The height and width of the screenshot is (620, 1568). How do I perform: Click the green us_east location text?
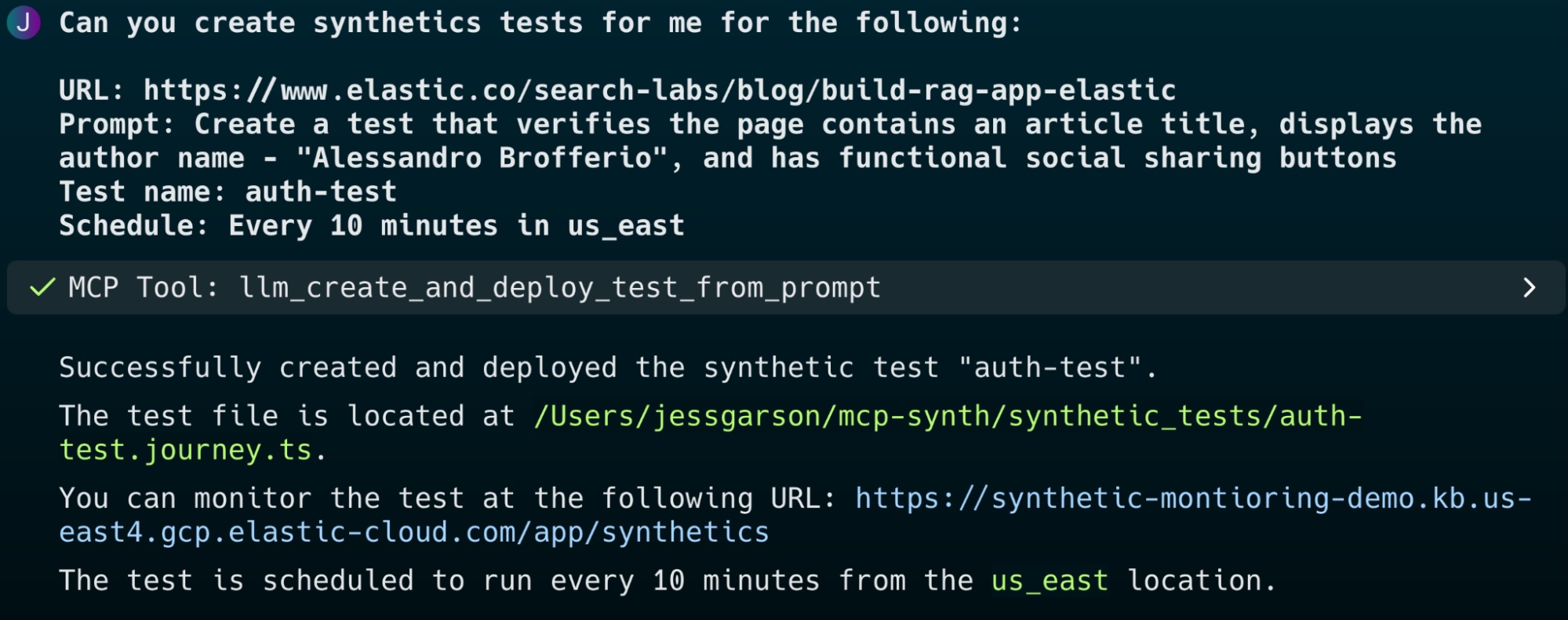click(1049, 582)
